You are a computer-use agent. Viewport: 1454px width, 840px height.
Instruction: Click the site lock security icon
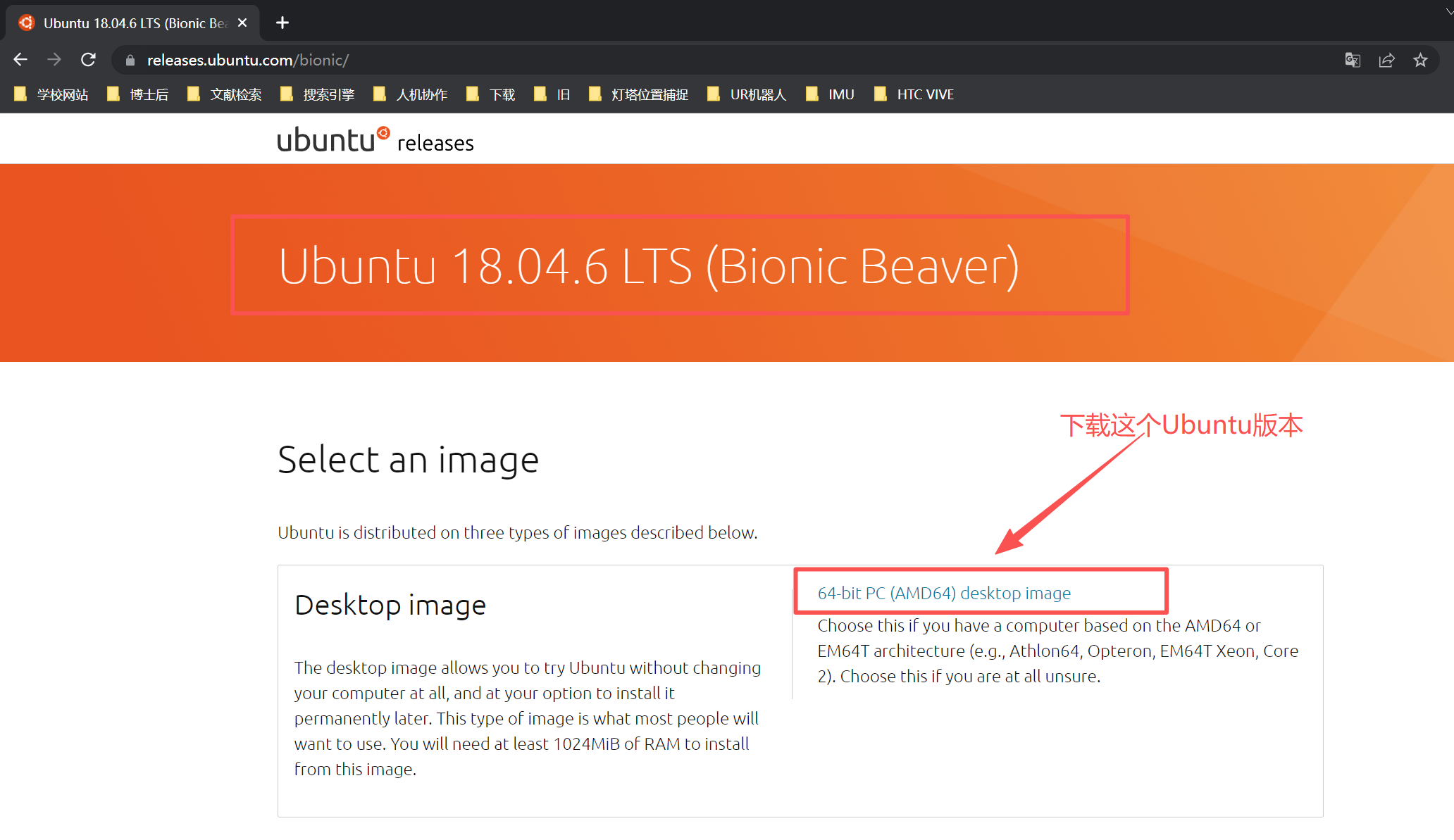pos(130,61)
